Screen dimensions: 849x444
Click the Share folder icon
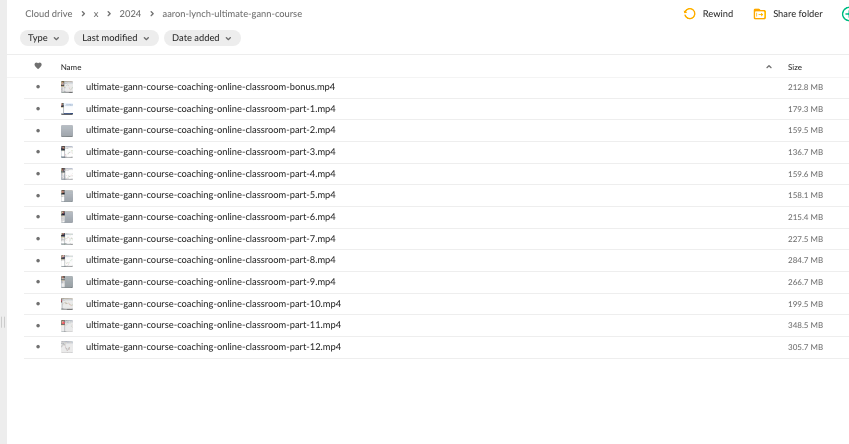(x=760, y=14)
